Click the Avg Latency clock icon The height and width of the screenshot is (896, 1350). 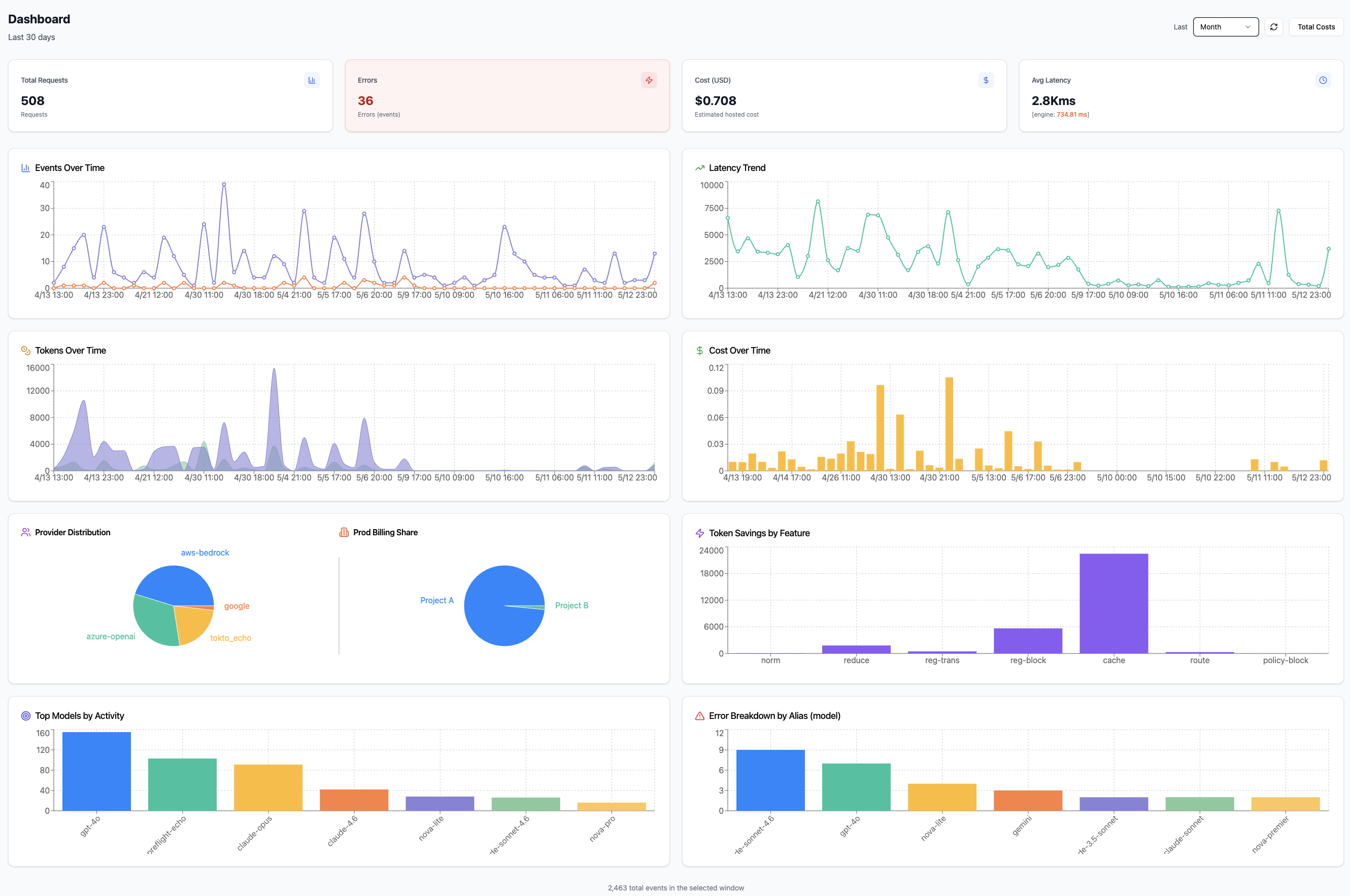(1323, 80)
